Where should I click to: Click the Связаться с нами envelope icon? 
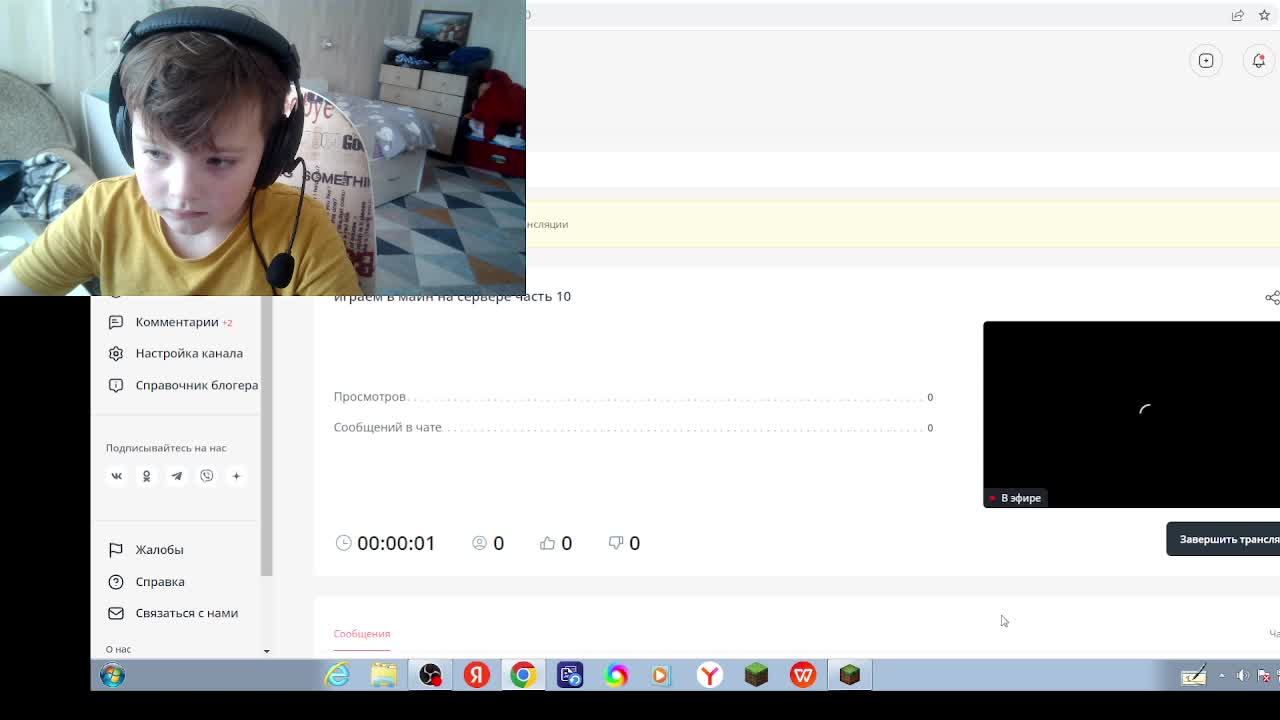(x=116, y=613)
